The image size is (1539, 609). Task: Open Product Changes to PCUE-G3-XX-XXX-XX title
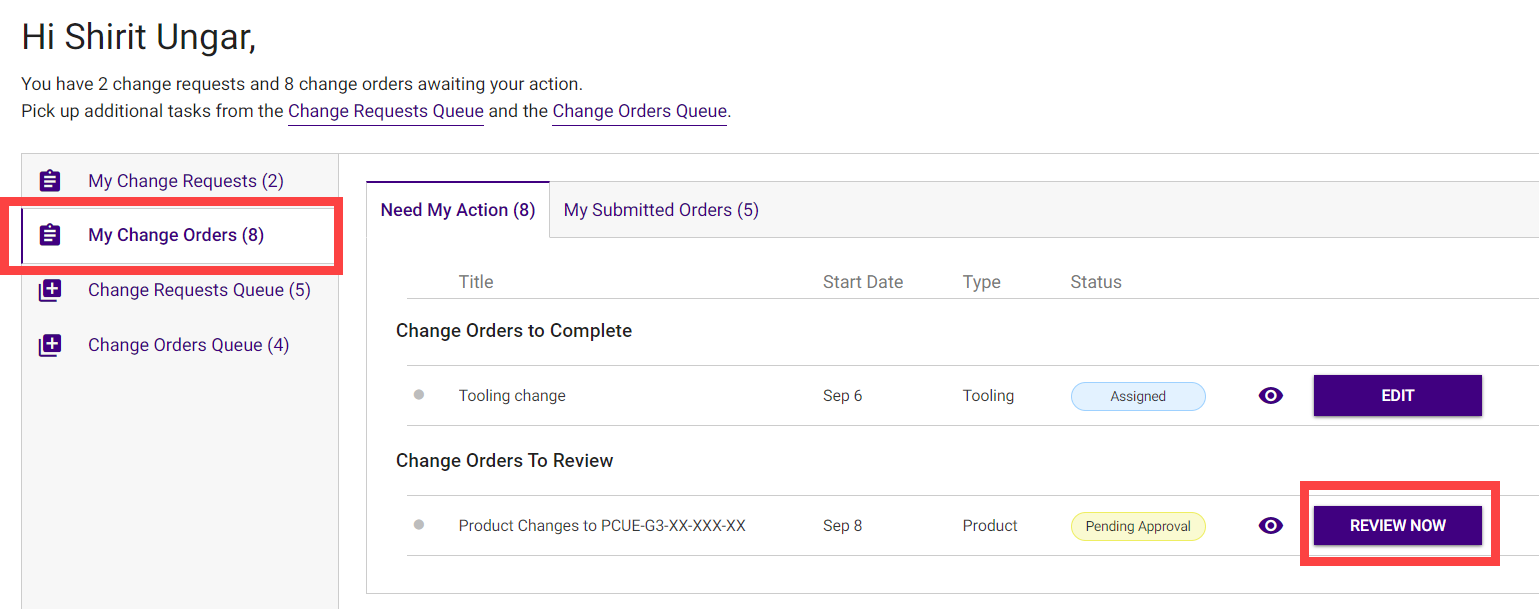[x=602, y=526]
